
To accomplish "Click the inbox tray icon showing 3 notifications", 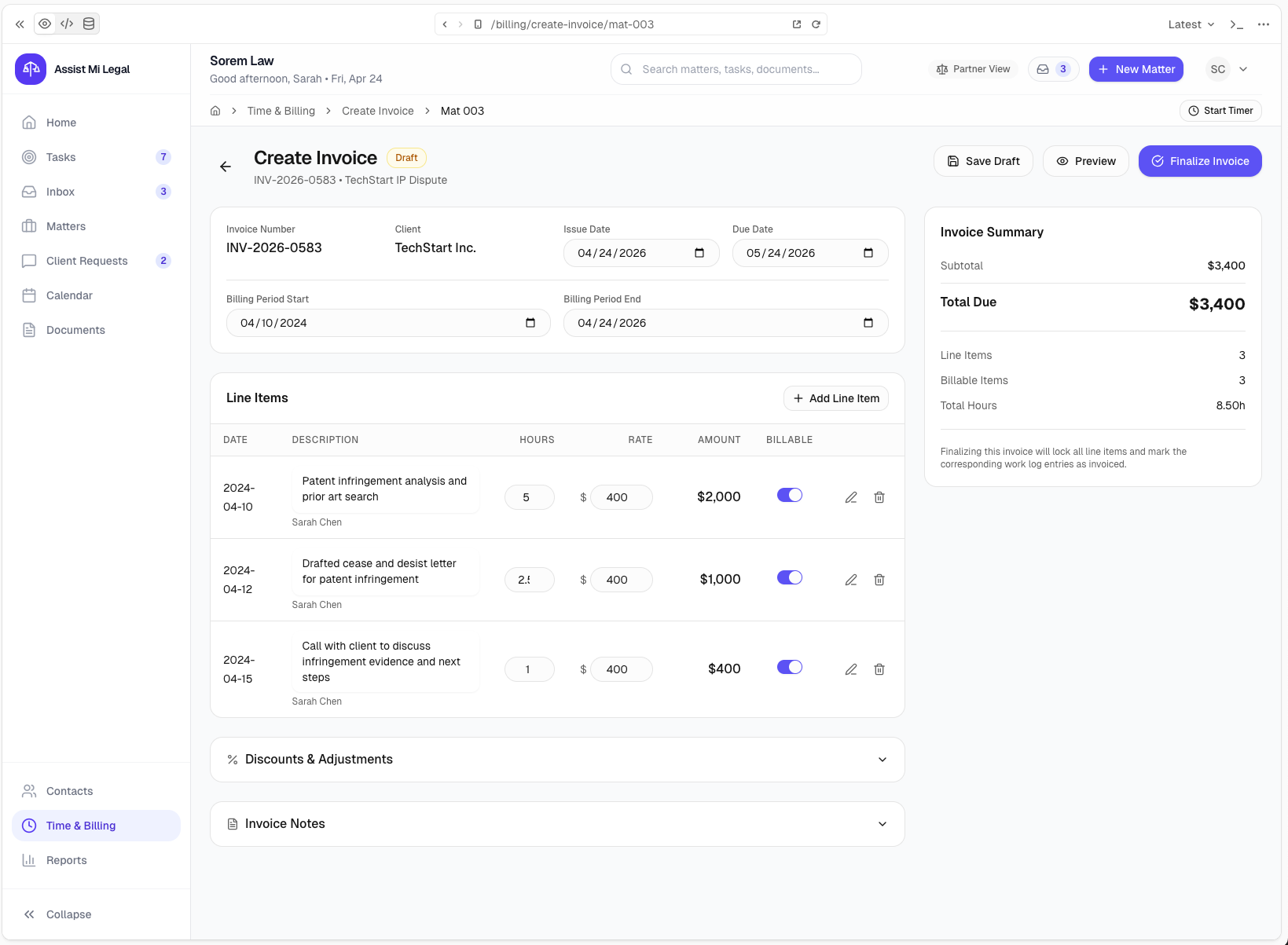I will 1053,69.
